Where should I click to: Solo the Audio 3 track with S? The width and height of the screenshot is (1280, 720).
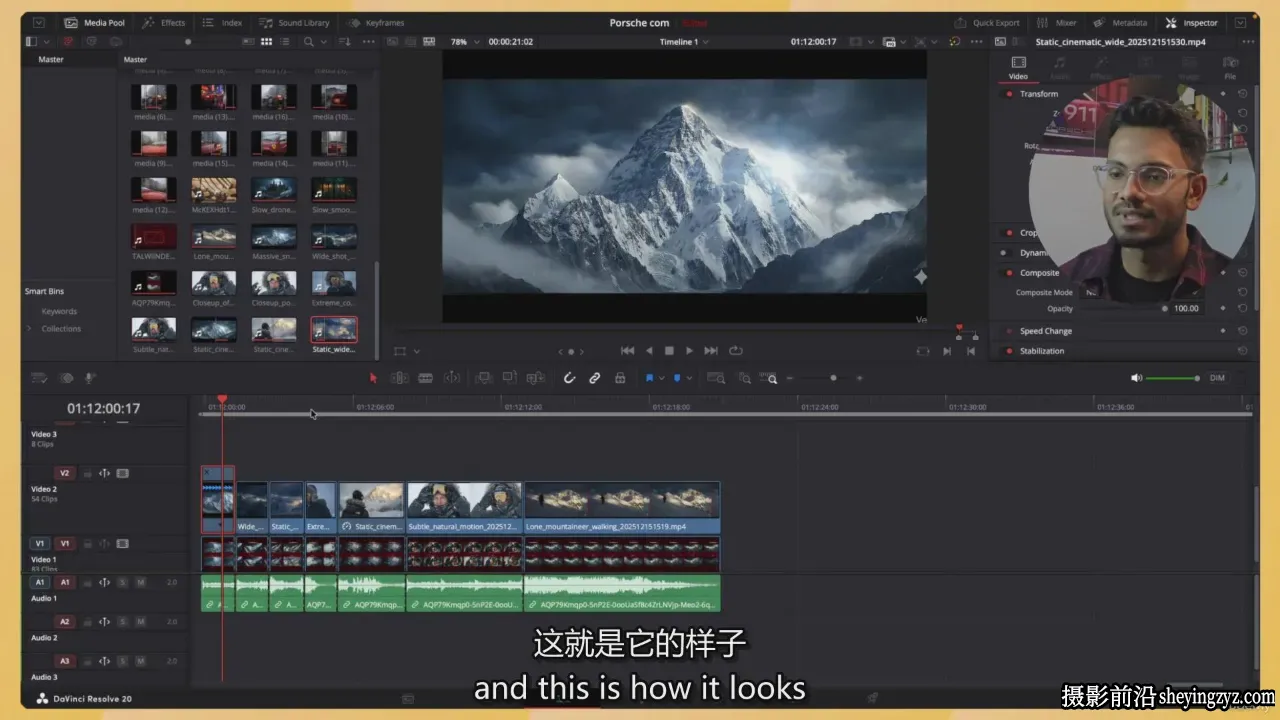click(x=123, y=661)
